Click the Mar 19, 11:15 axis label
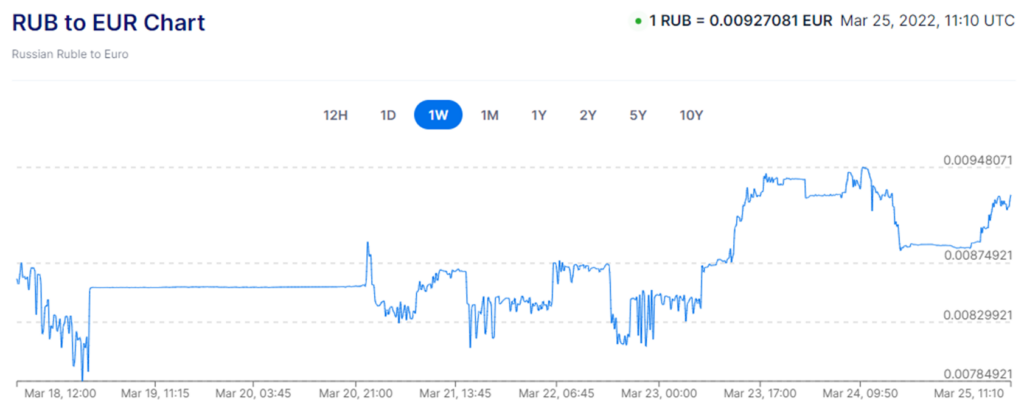 tap(155, 394)
